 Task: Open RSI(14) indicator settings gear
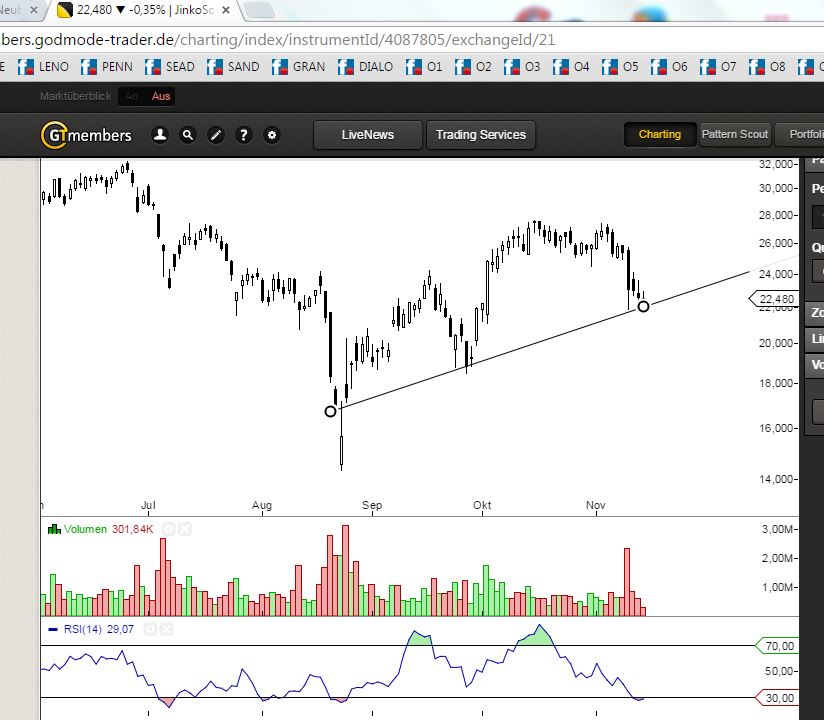click(150, 629)
